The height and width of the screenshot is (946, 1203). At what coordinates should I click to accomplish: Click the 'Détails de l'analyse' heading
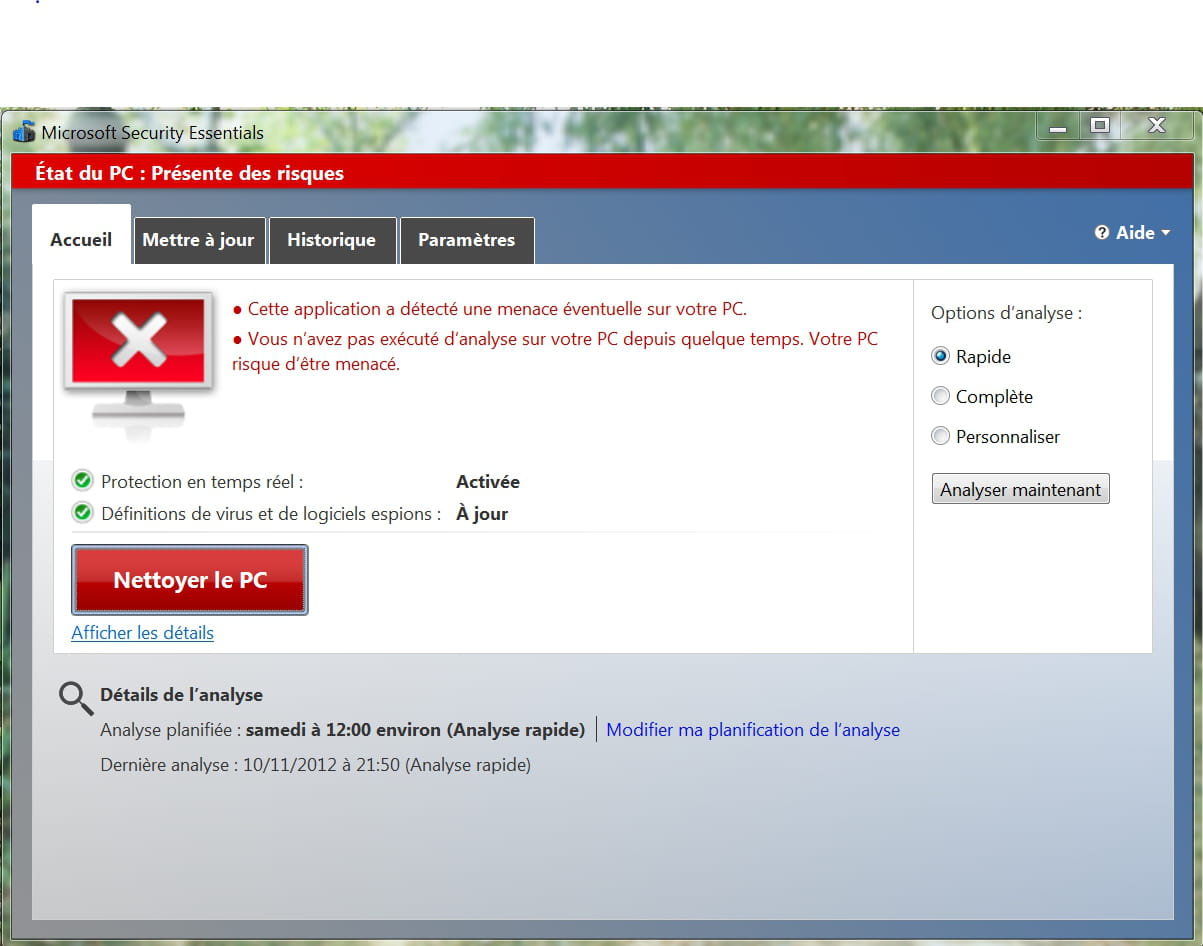(181, 695)
